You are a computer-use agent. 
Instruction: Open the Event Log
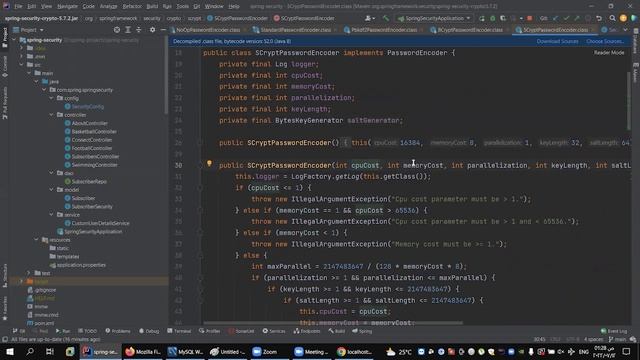click(614, 331)
